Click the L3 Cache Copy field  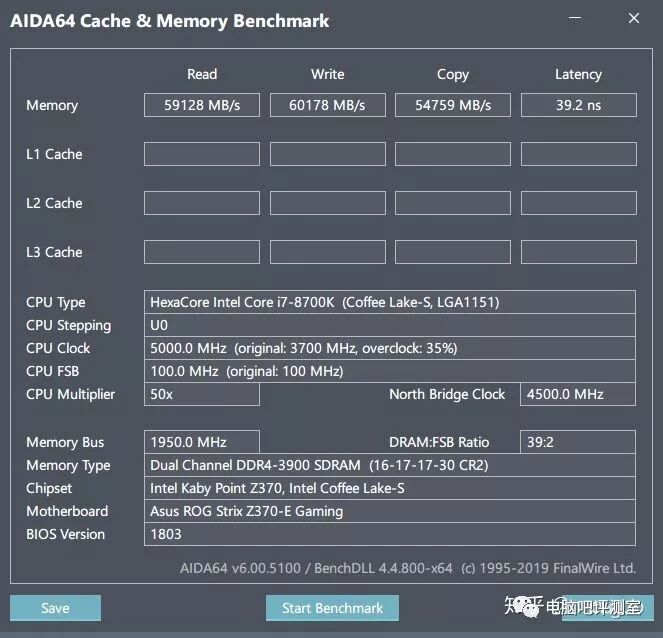click(x=453, y=252)
